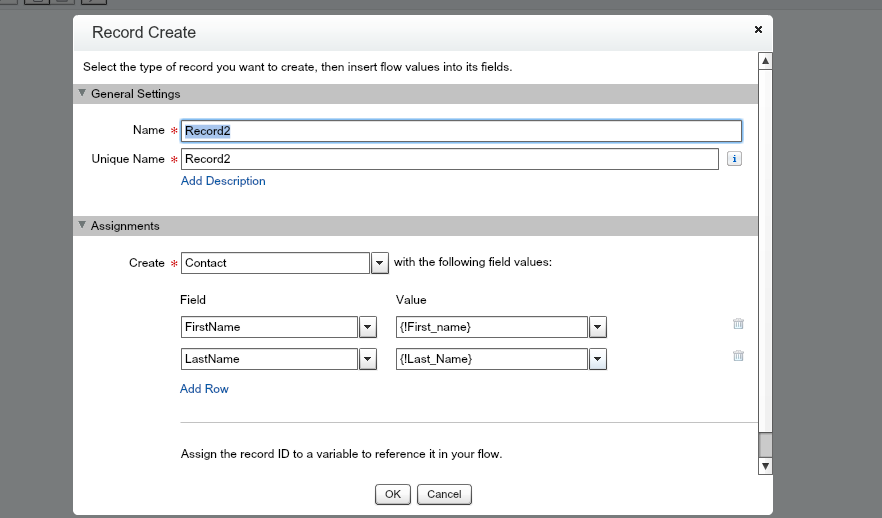Open the {!Last_Name} value dropdown arrow
Screen dimensions: 882x518
click(x=598, y=359)
